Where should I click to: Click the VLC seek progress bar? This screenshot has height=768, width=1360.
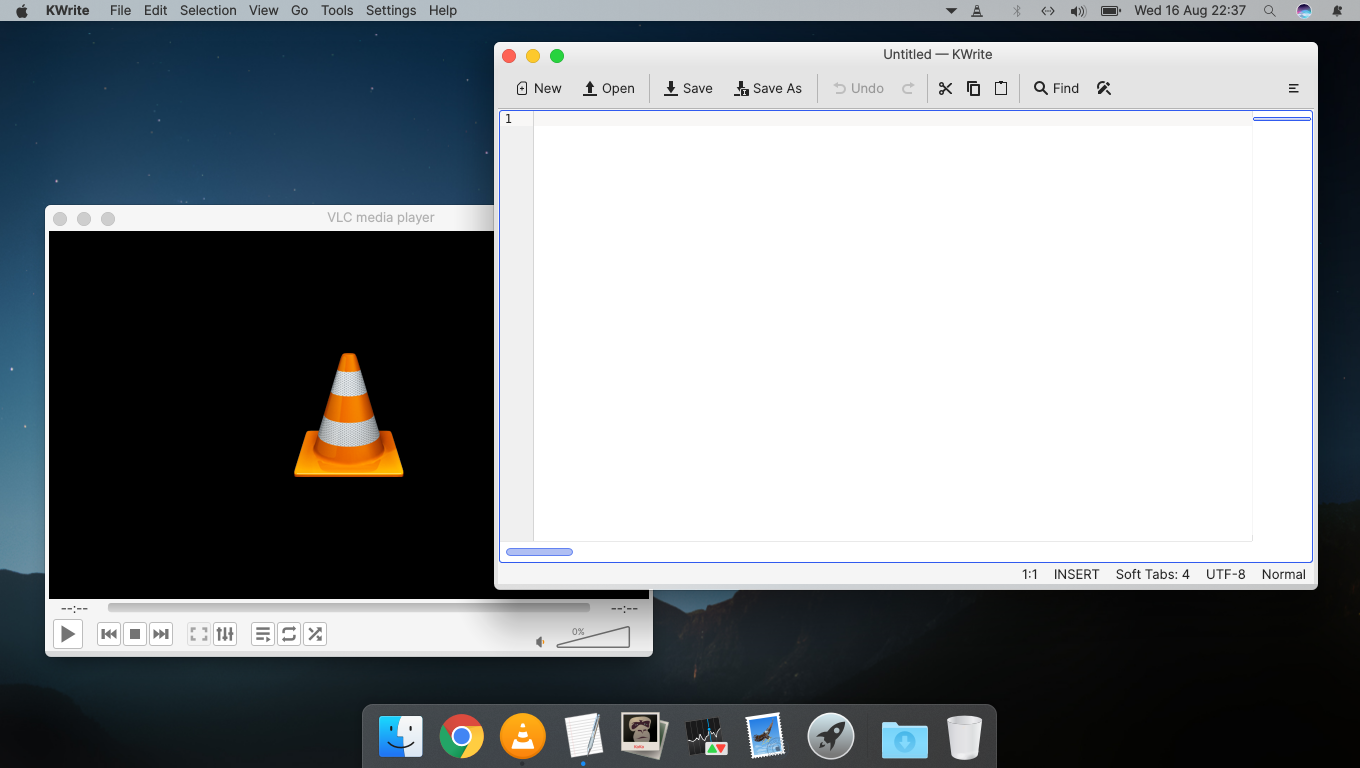(x=349, y=607)
